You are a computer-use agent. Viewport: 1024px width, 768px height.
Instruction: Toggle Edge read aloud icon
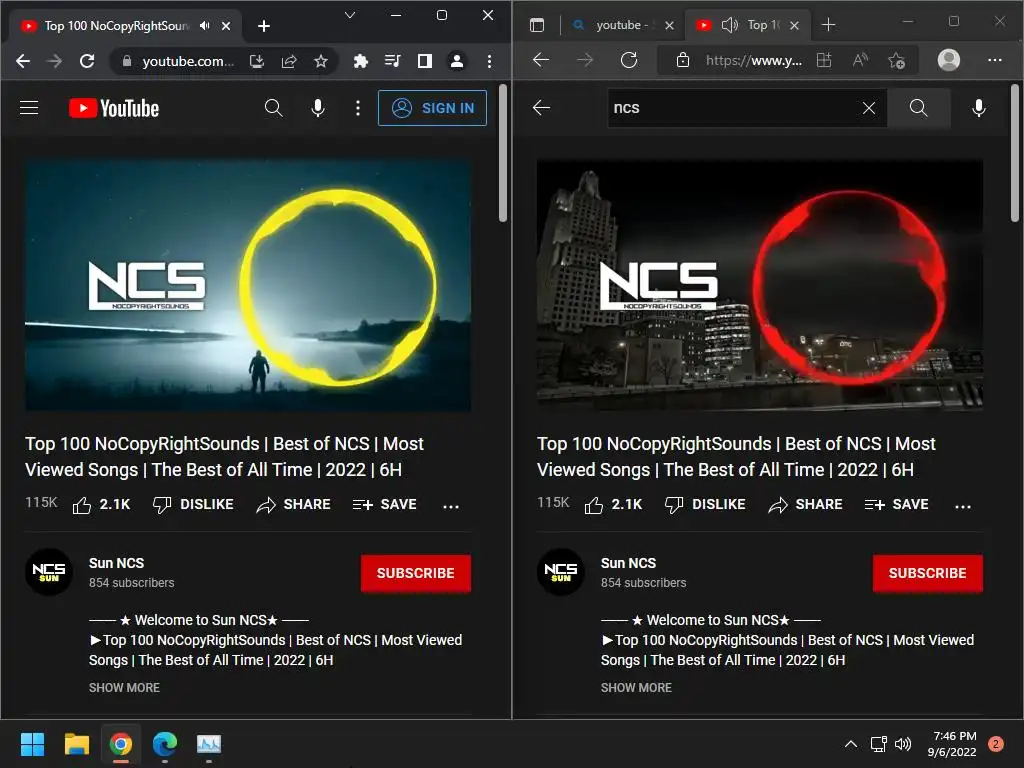[x=861, y=61]
